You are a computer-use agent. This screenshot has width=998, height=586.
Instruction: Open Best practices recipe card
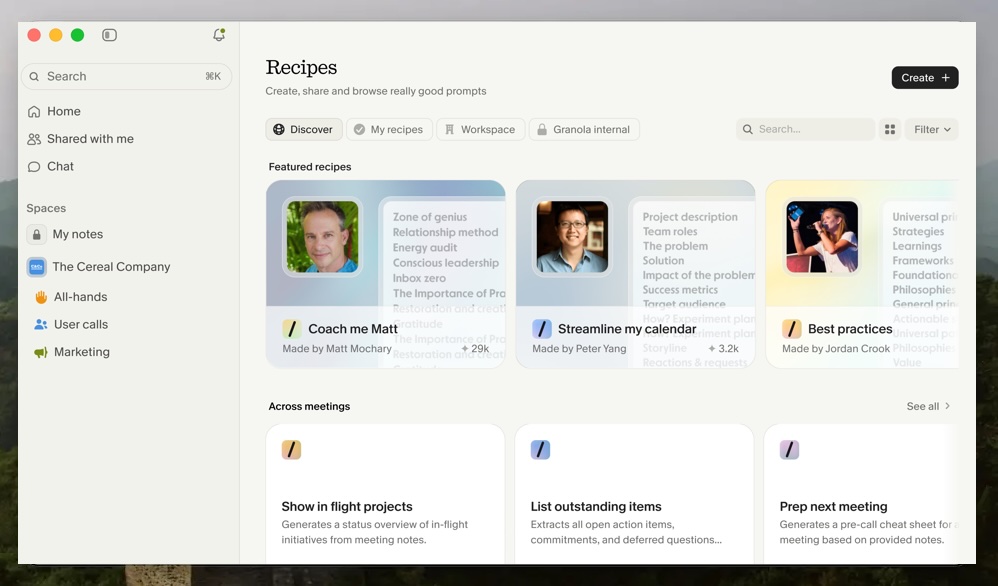[x=862, y=274]
